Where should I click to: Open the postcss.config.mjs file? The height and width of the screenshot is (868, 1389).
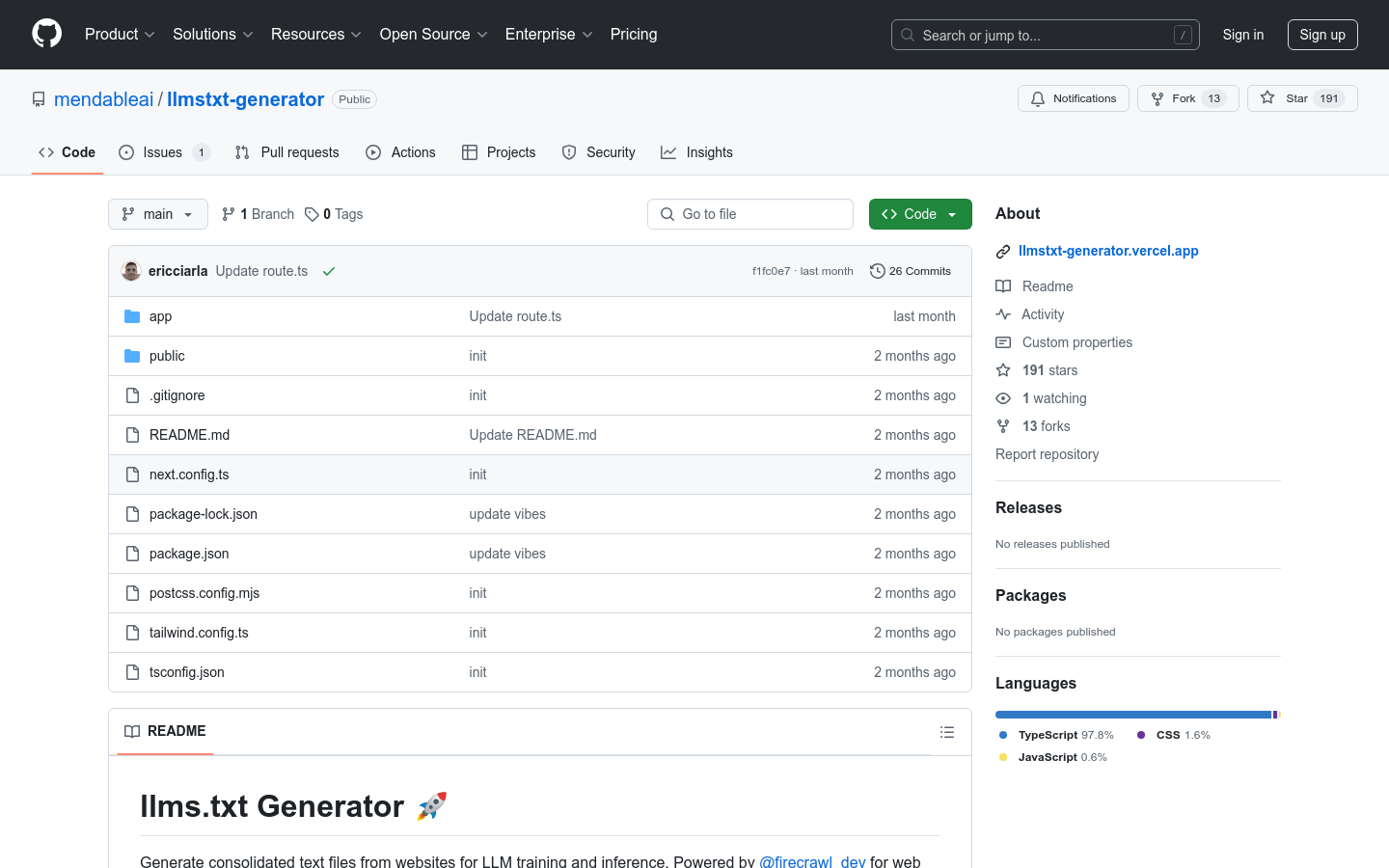(204, 593)
